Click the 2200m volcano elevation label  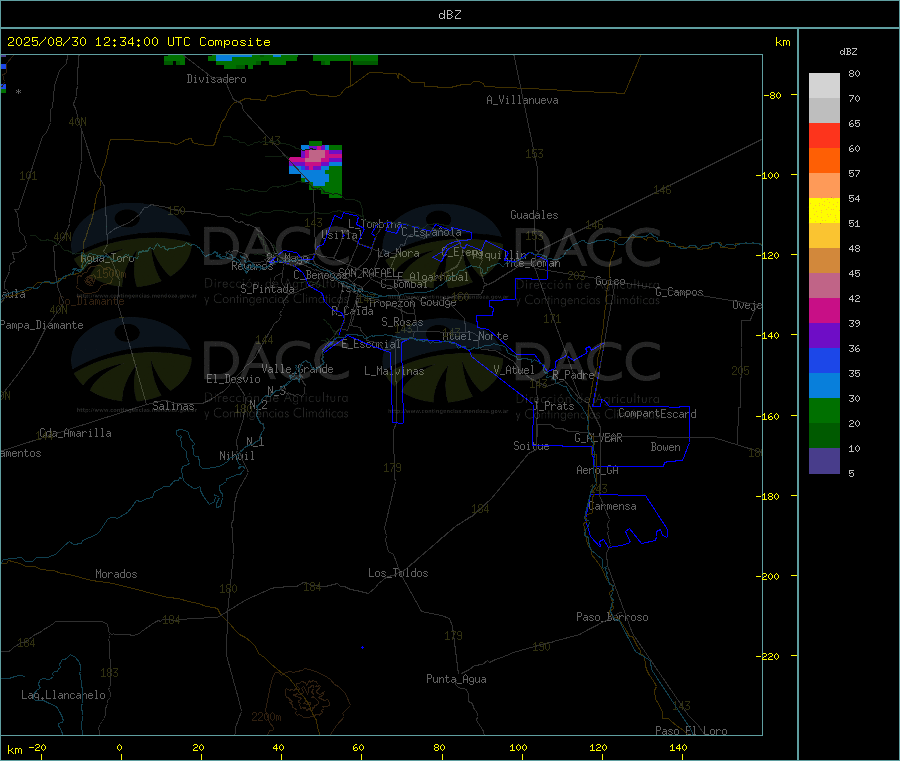(266, 717)
